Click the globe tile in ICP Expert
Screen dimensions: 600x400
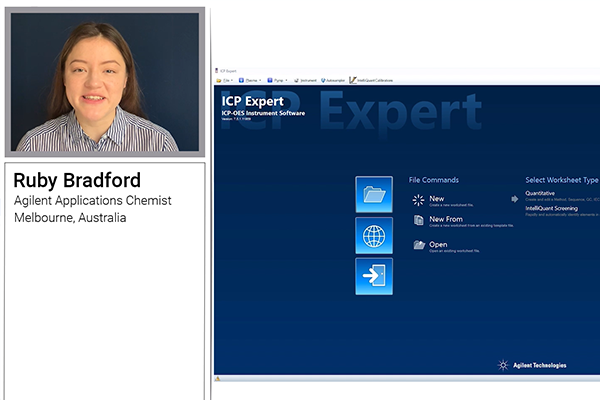[374, 235]
